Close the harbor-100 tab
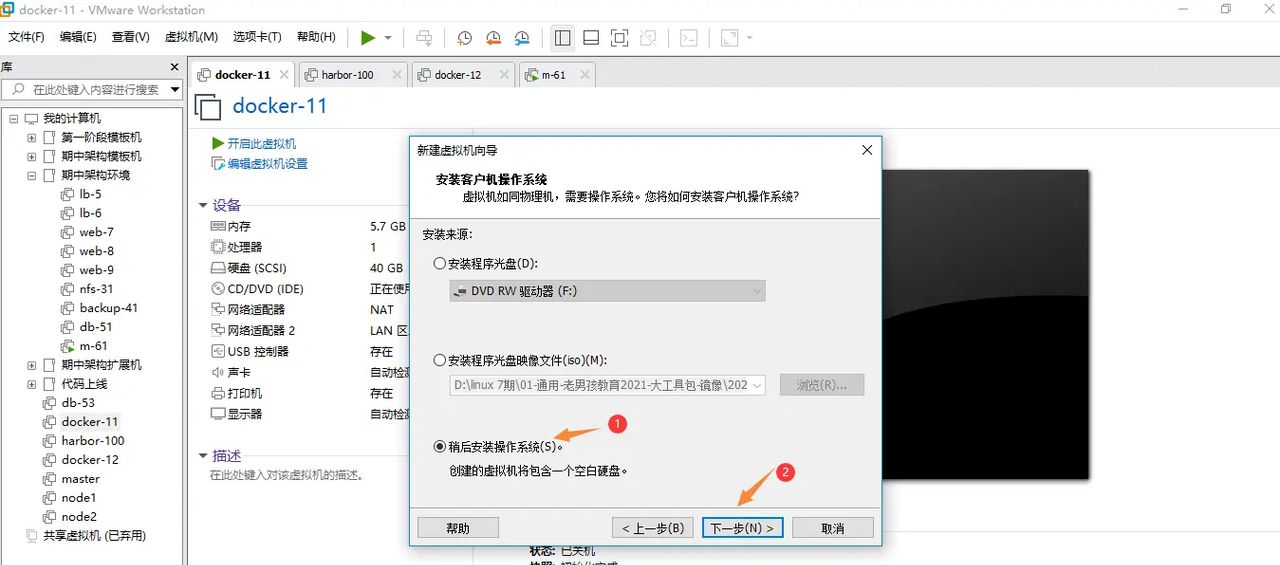 point(397,75)
